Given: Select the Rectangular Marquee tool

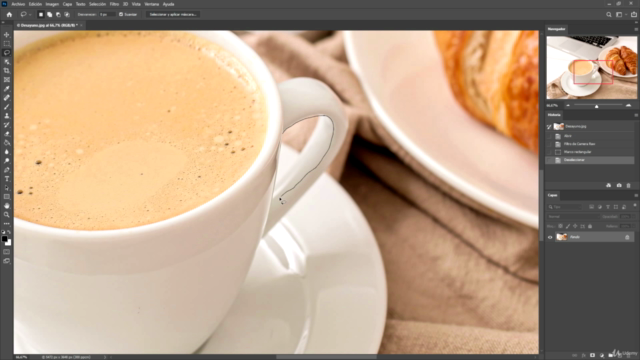Looking at the screenshot, I should click(x=7, y=44).
